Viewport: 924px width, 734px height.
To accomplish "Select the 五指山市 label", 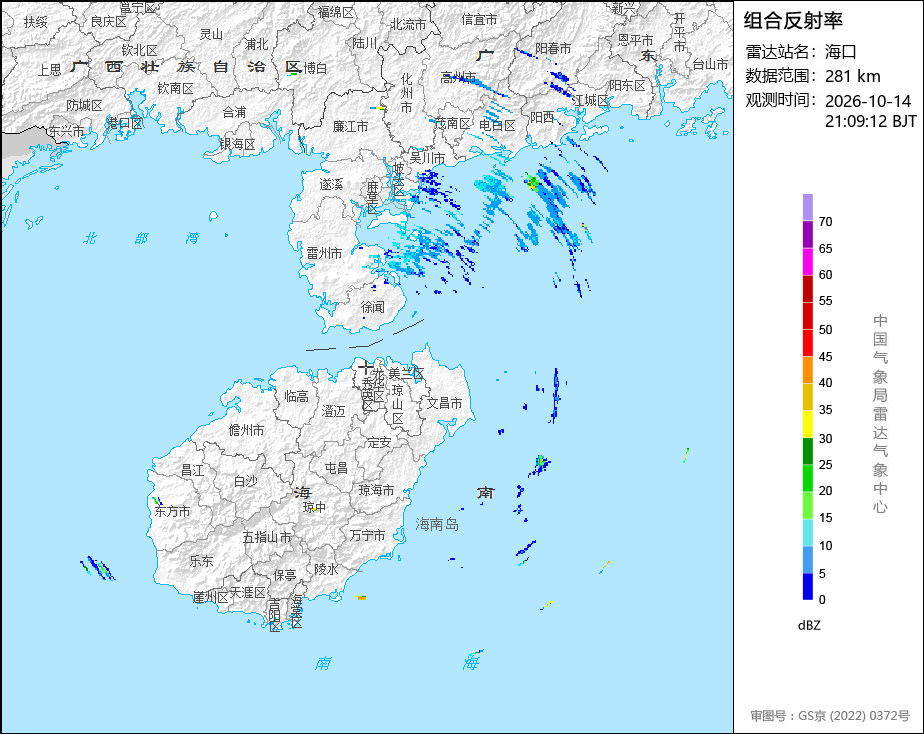I will click(267, 537).
